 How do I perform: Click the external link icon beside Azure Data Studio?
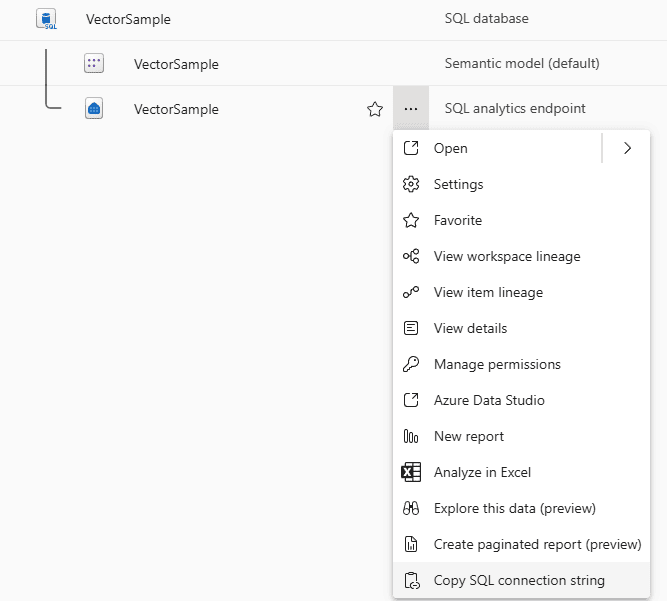(x=411, y=400)
